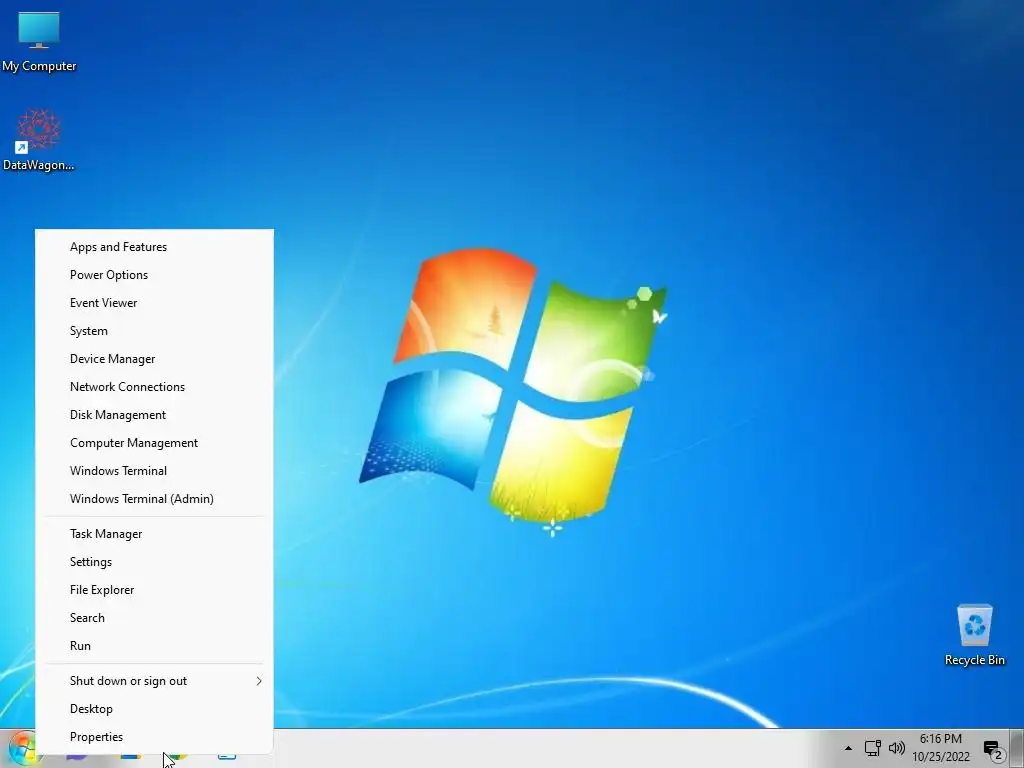Launch Windows Terminal (Admin)
The height and width of the screenshot is (768, 1024).
(154, 499)
